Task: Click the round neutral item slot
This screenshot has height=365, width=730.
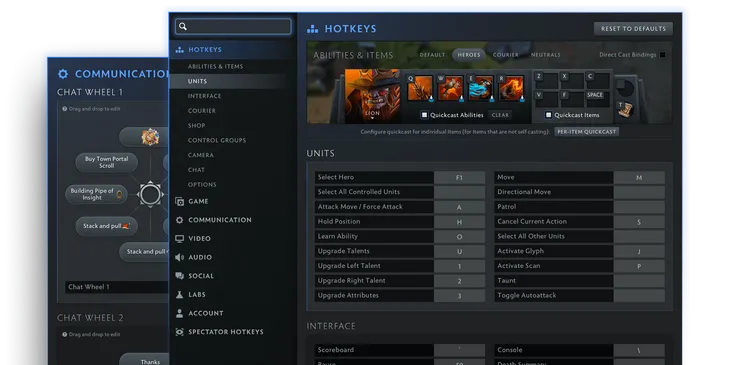Action: [625, 88]
